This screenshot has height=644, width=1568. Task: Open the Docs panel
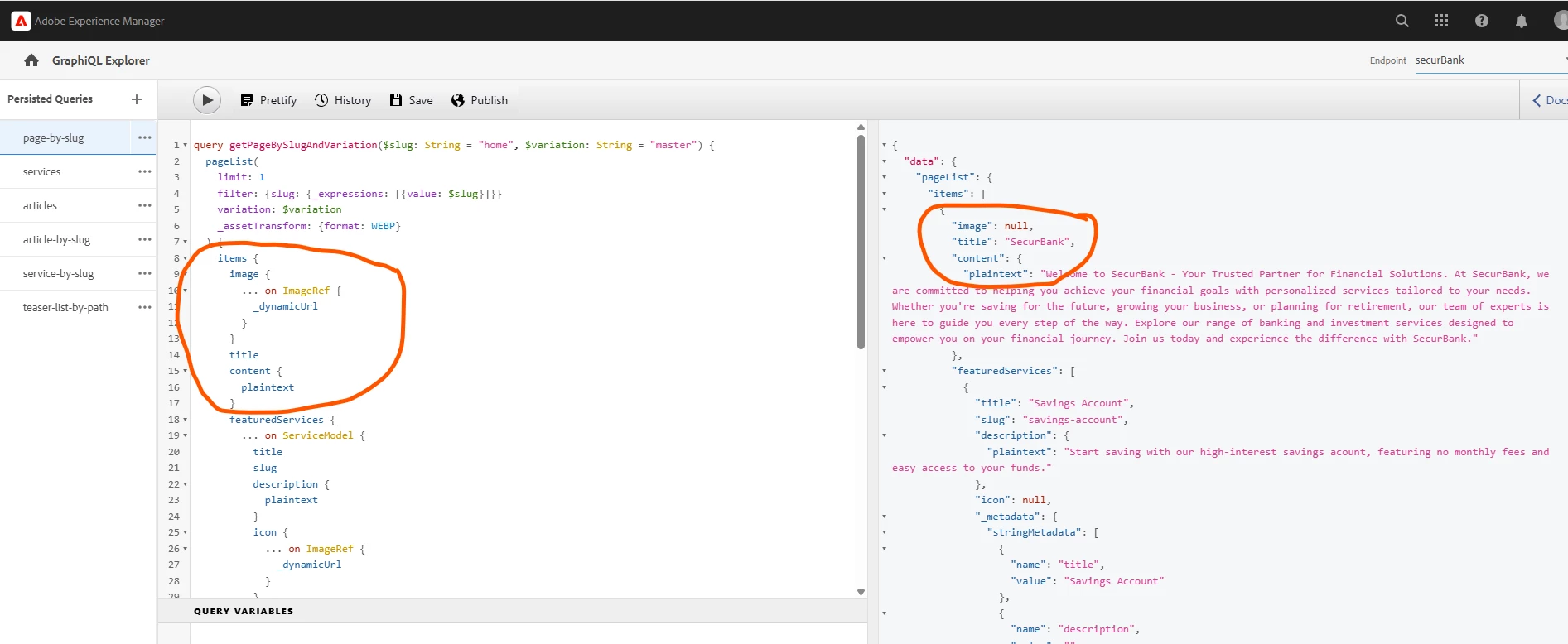click(x=1549, y=100)
